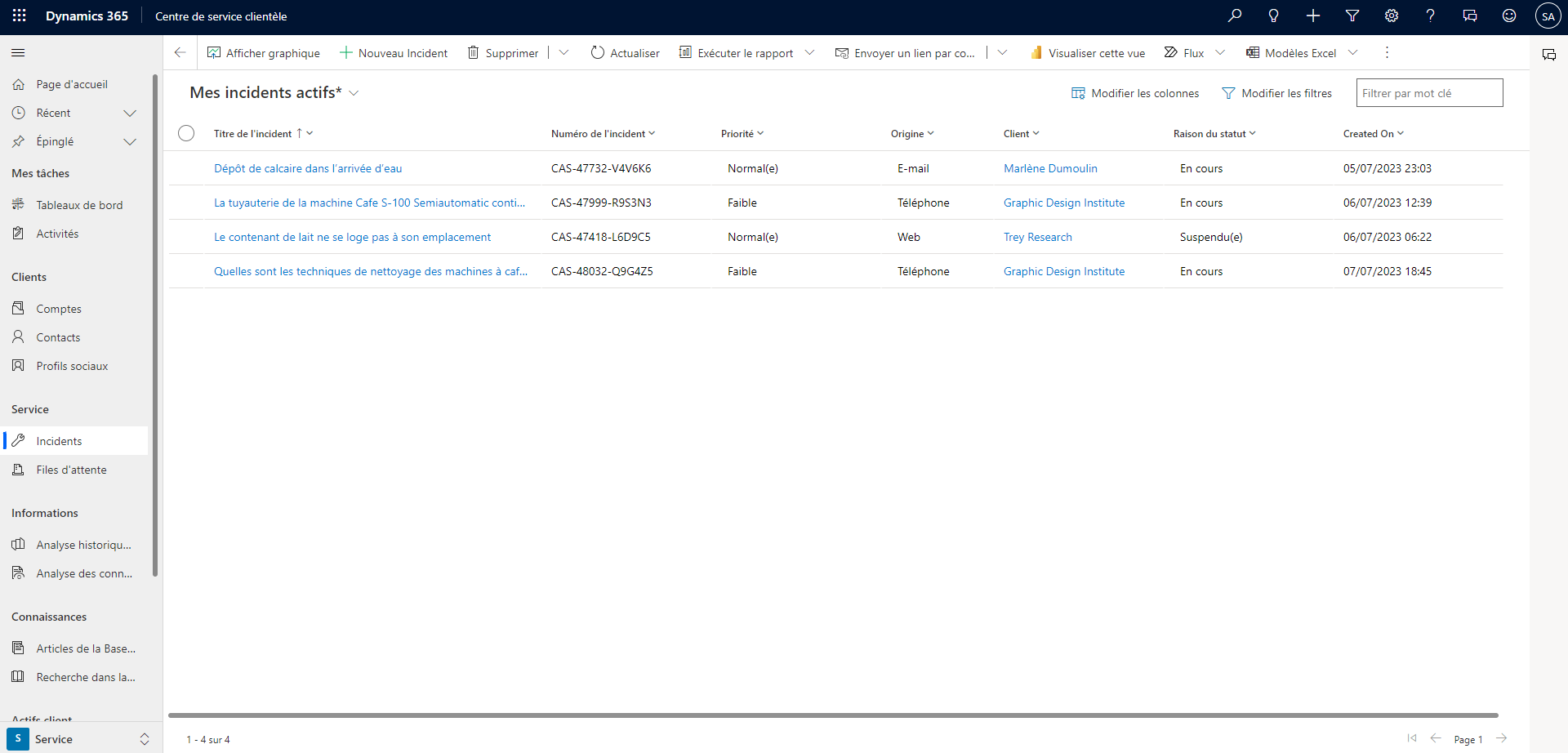This screenshot has width=1568, height=753.
Task: Expand the Modèles Excel dropdown chevron
Action: (1352, 52)
